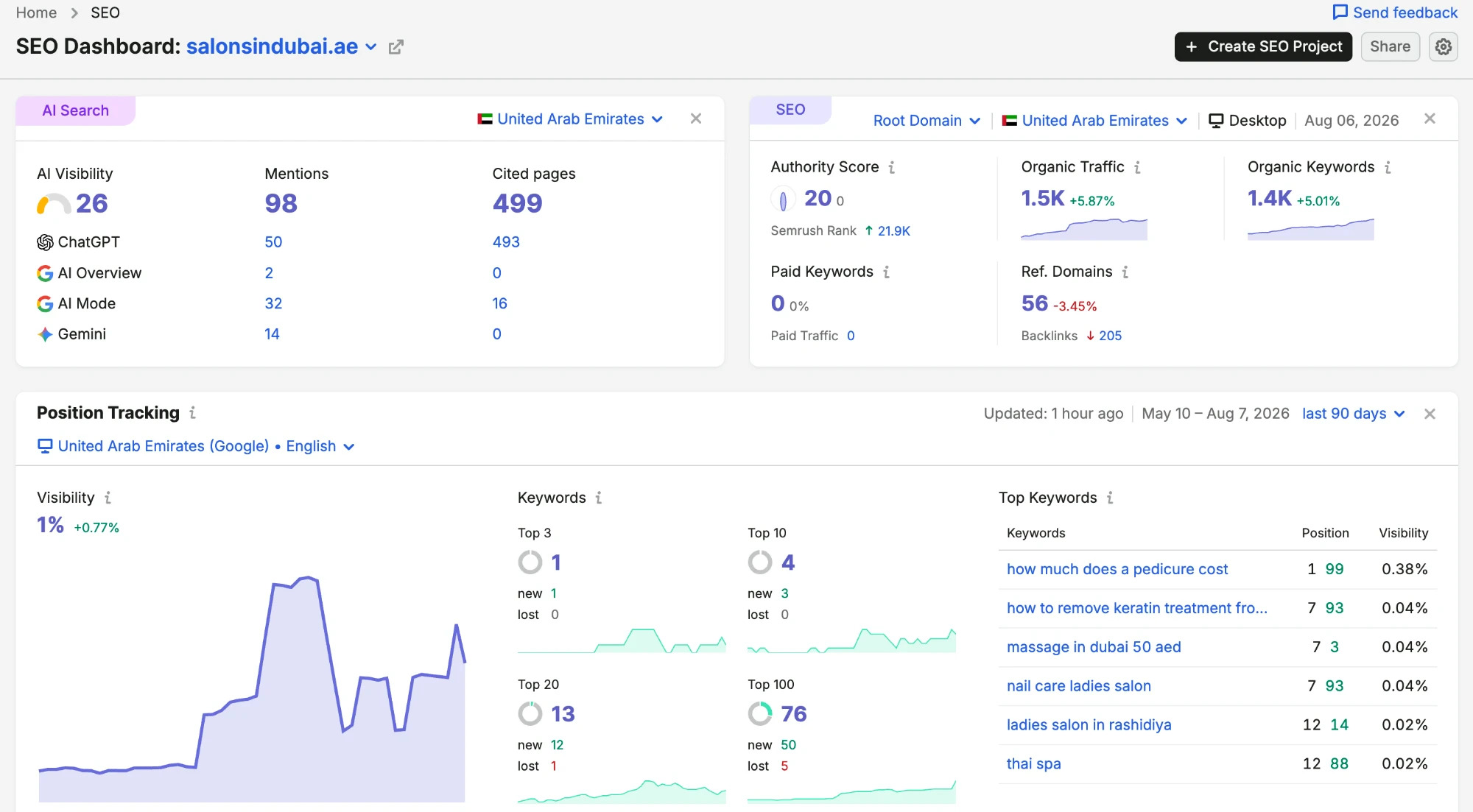1473x812 pixels.
Task: Open Ref. Domains value 56
Action: pos(1034,303)
